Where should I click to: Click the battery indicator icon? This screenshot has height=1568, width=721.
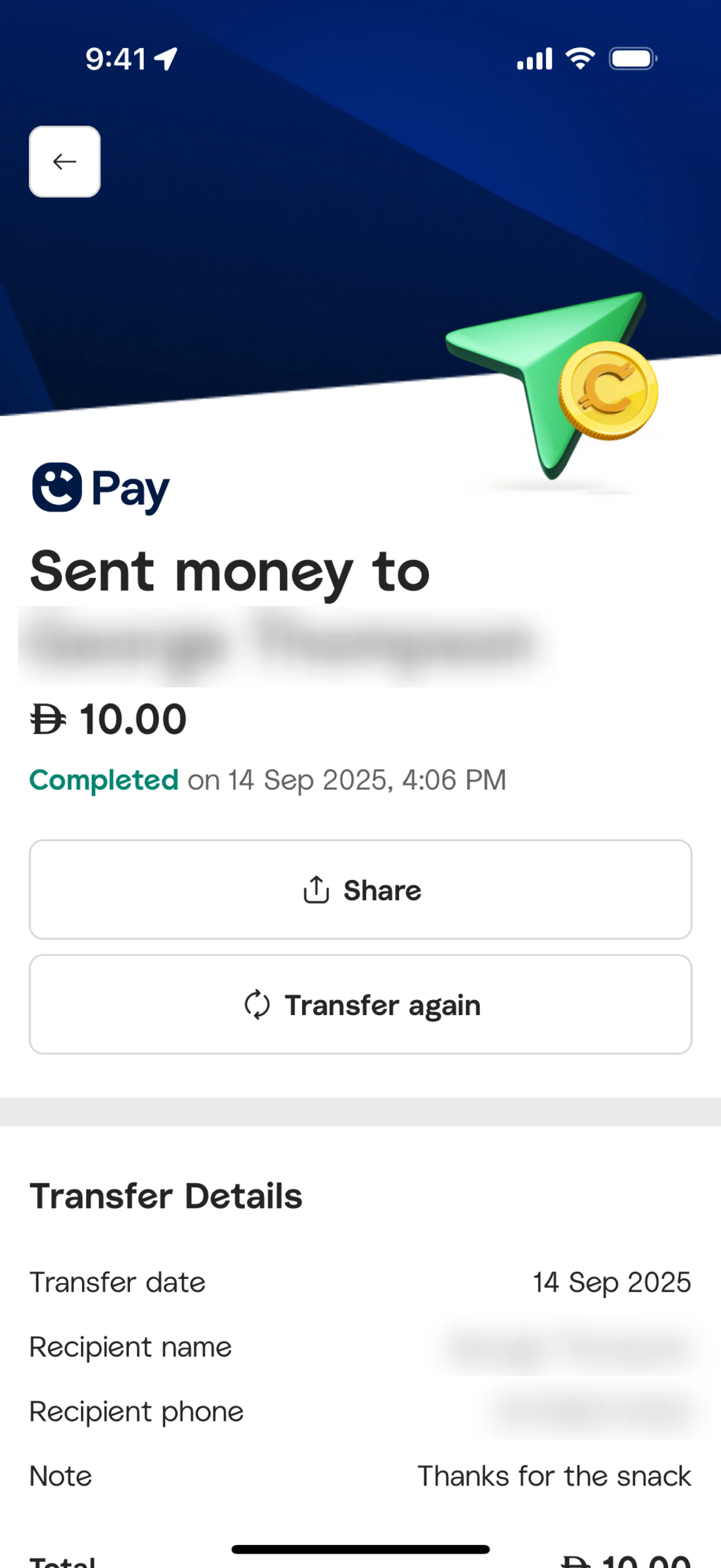click(x=632, y=59)
